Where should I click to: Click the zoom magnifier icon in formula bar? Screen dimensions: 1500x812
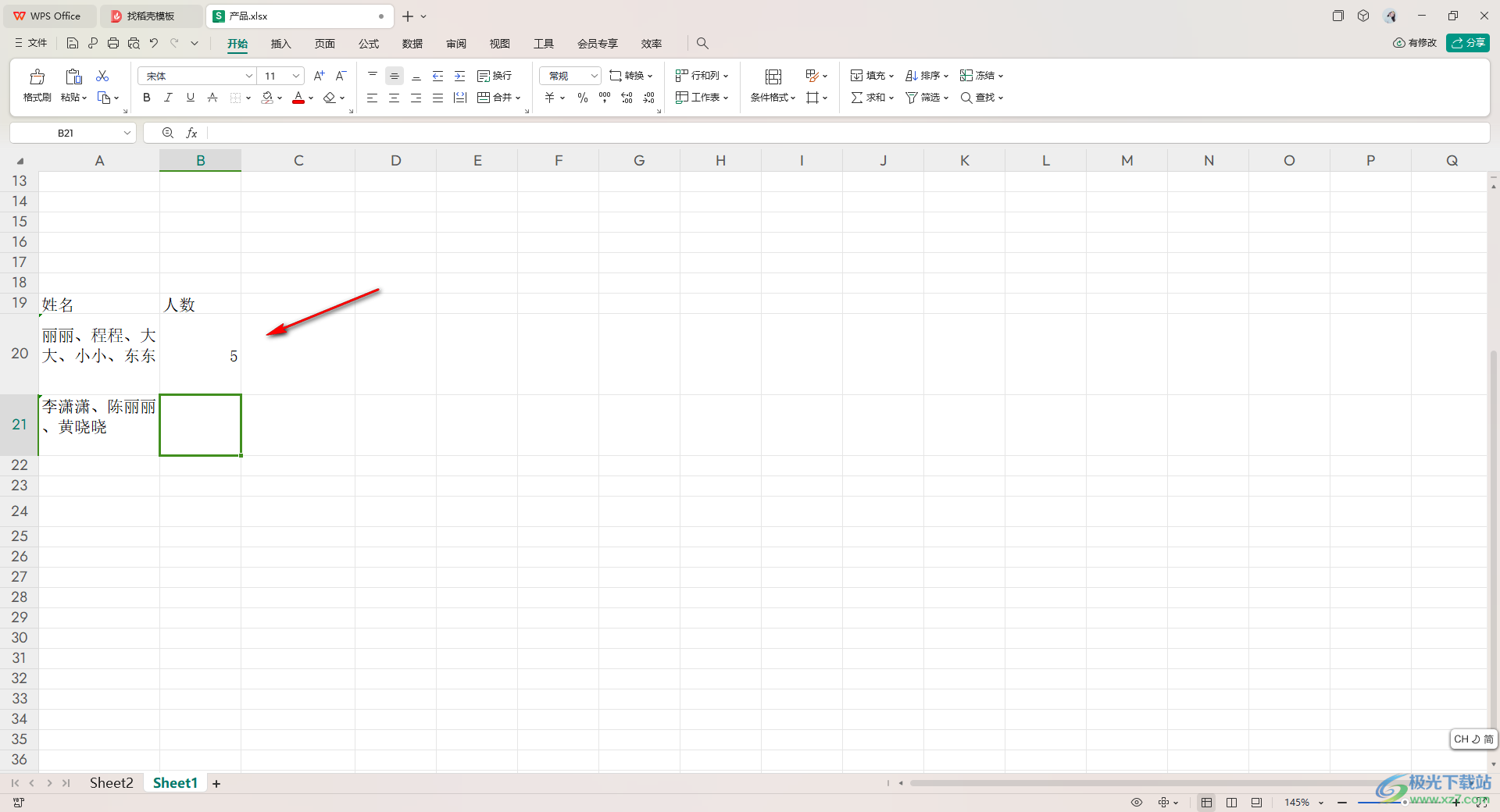tap(168, 133)
